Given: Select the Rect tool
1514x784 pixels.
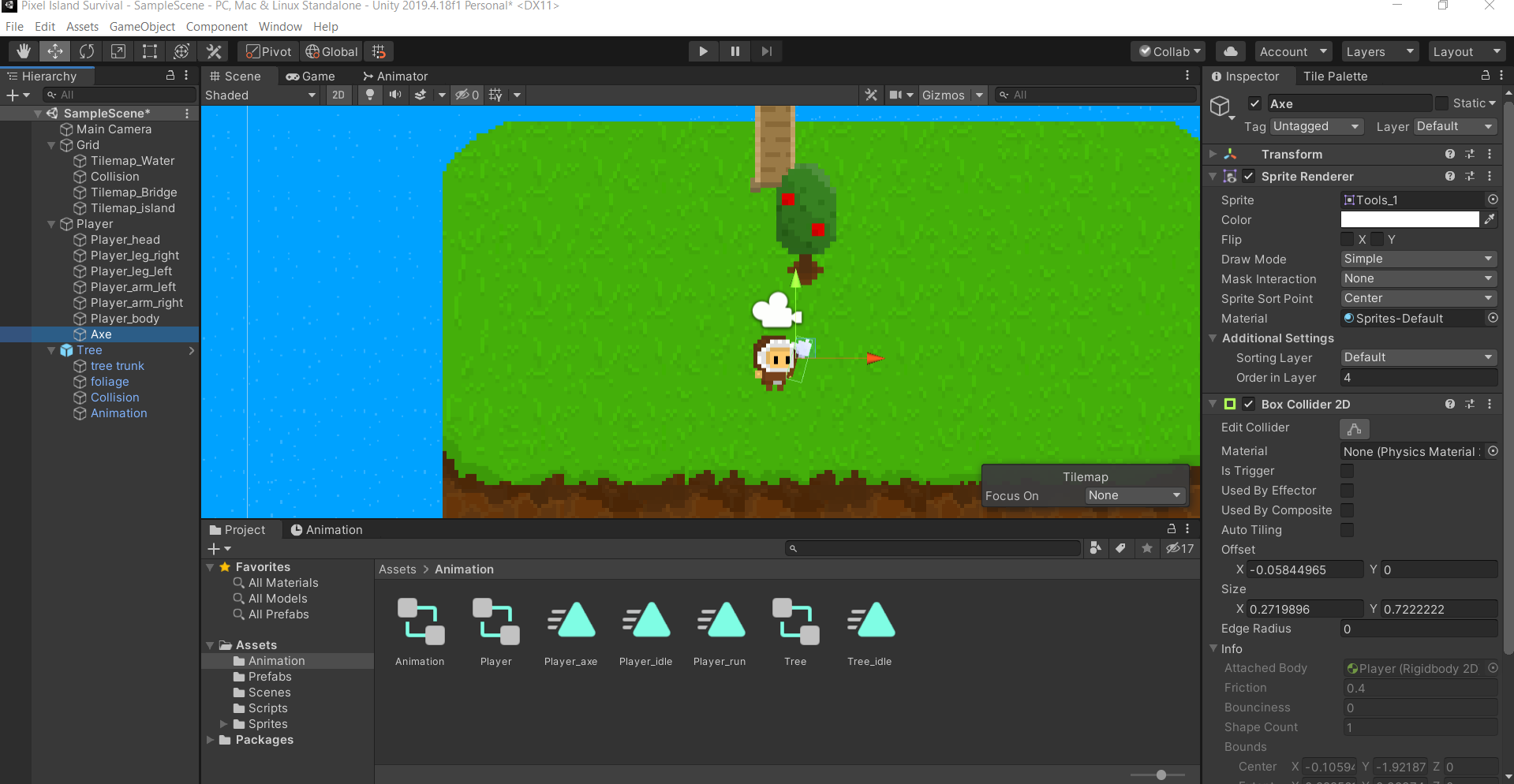Looking at the screenshot, I should tap(150, 51).
